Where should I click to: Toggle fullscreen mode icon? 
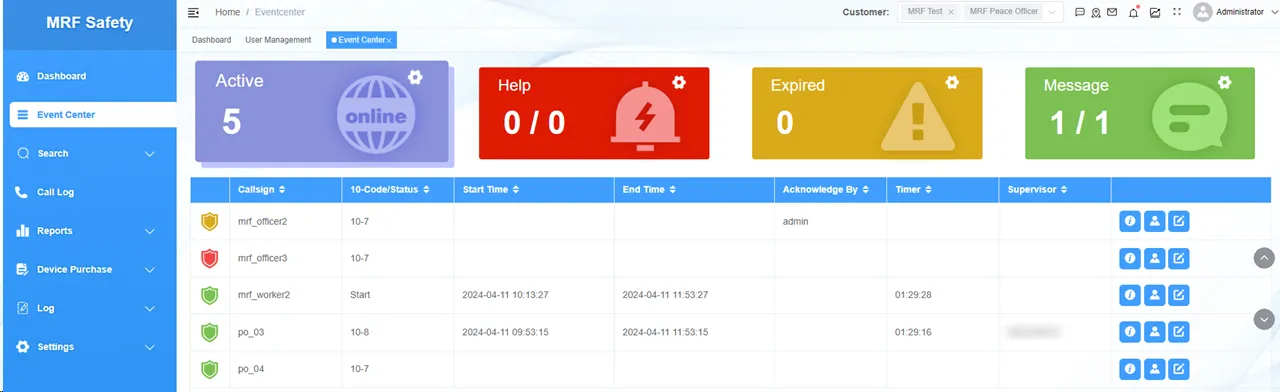coord(1176,12)
